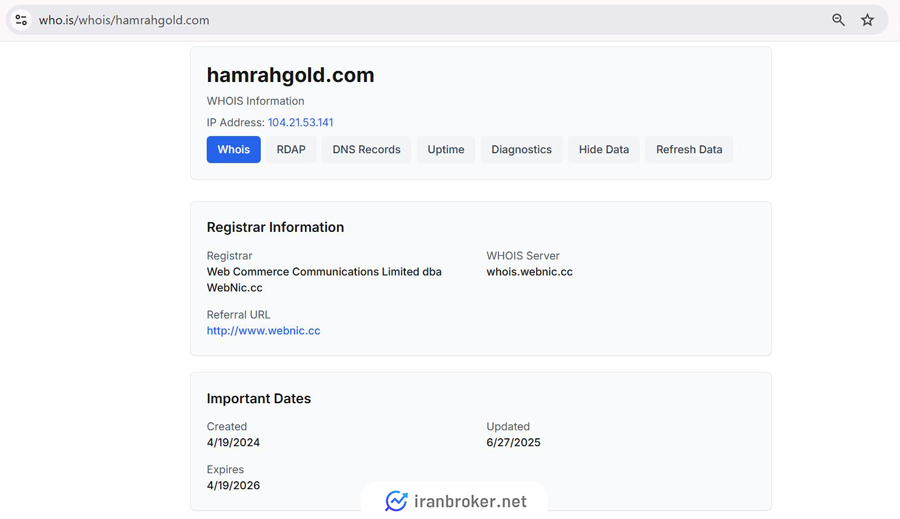Click the whois.webnic.cc server value
The height and width of the screenshot is (519, 900).
tap(529, 272)
